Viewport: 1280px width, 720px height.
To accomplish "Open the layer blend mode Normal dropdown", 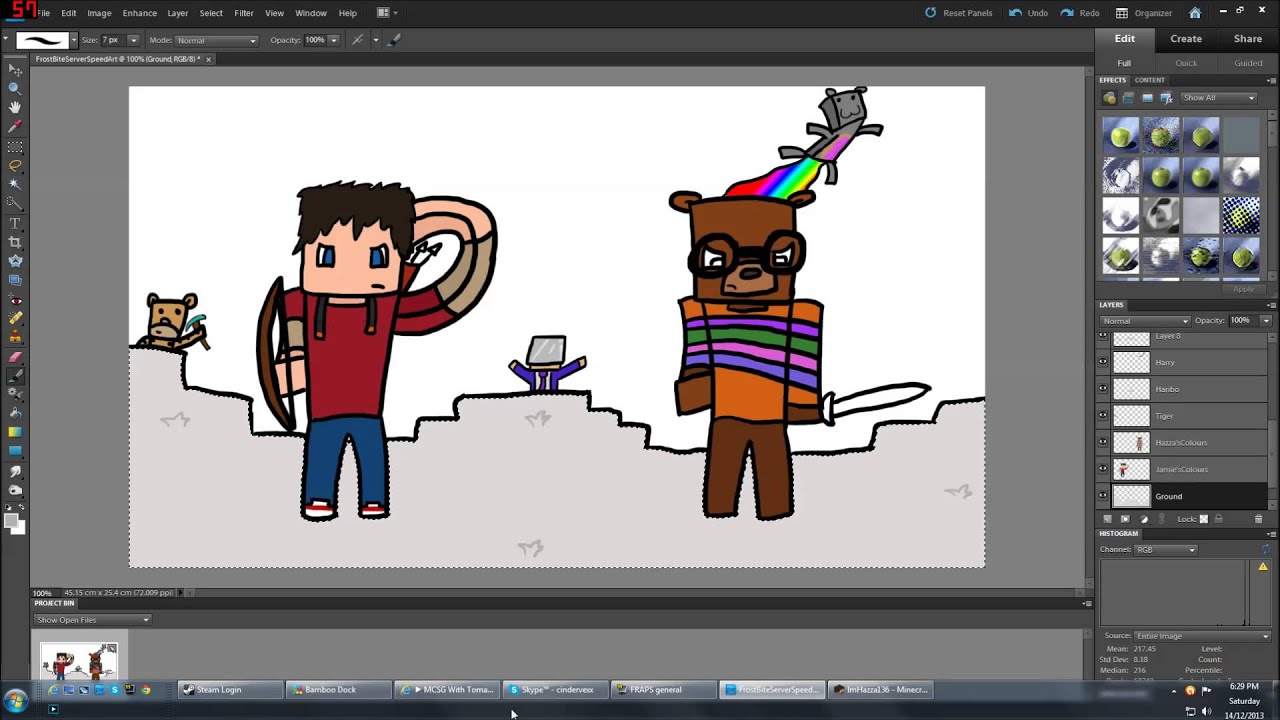I will [1145, 321].
